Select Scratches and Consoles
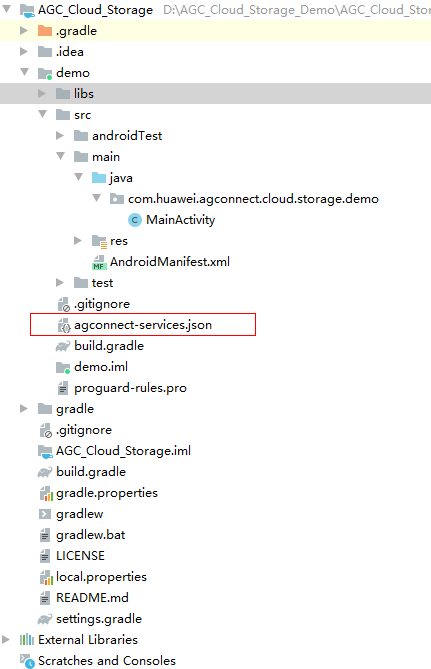Image resolution: width=431 pixels, height=669 pixels. coord(107,660)
